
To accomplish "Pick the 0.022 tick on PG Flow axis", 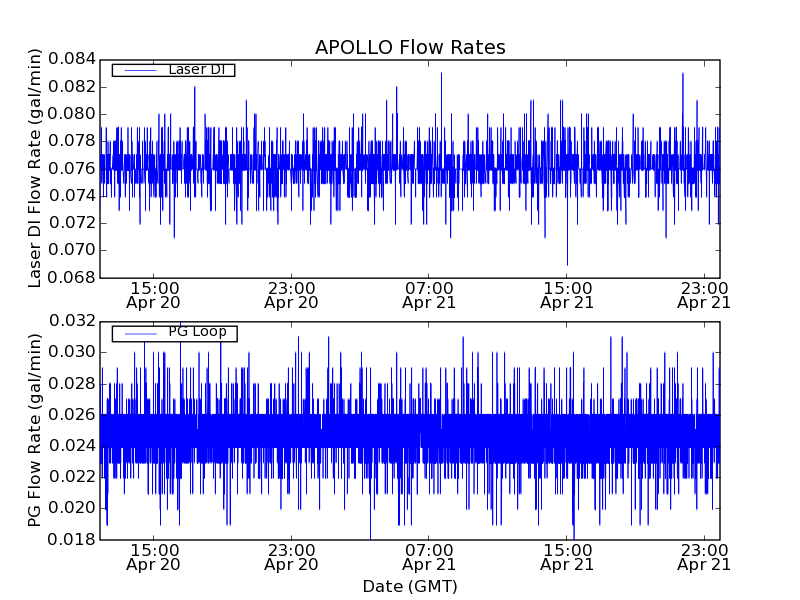I will (72, 478).
